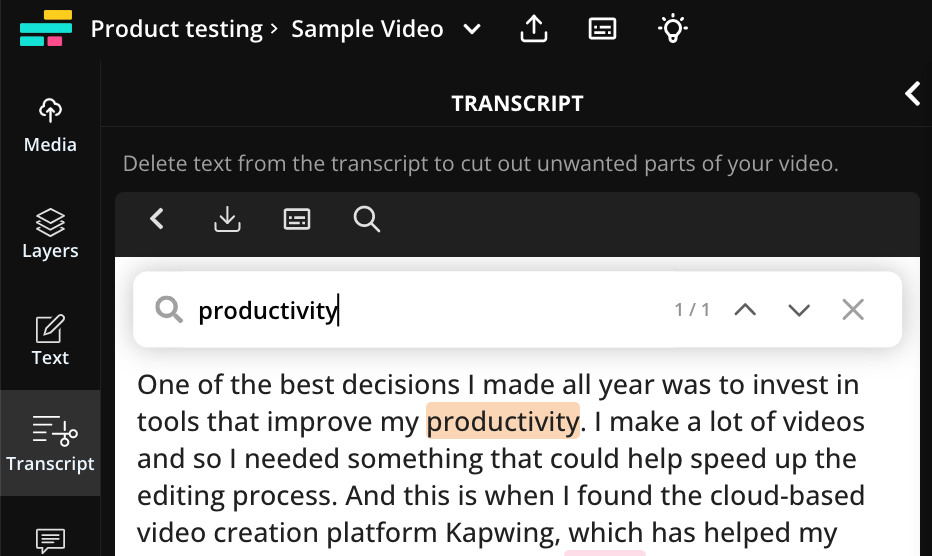The image size is (932, 556).
Task: Collapse the Transcript side panel
Action: pos(912,94)
